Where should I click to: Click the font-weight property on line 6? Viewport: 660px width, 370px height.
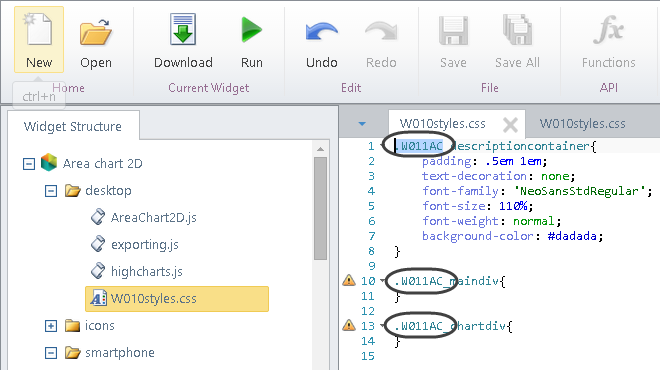coord(460,221)
